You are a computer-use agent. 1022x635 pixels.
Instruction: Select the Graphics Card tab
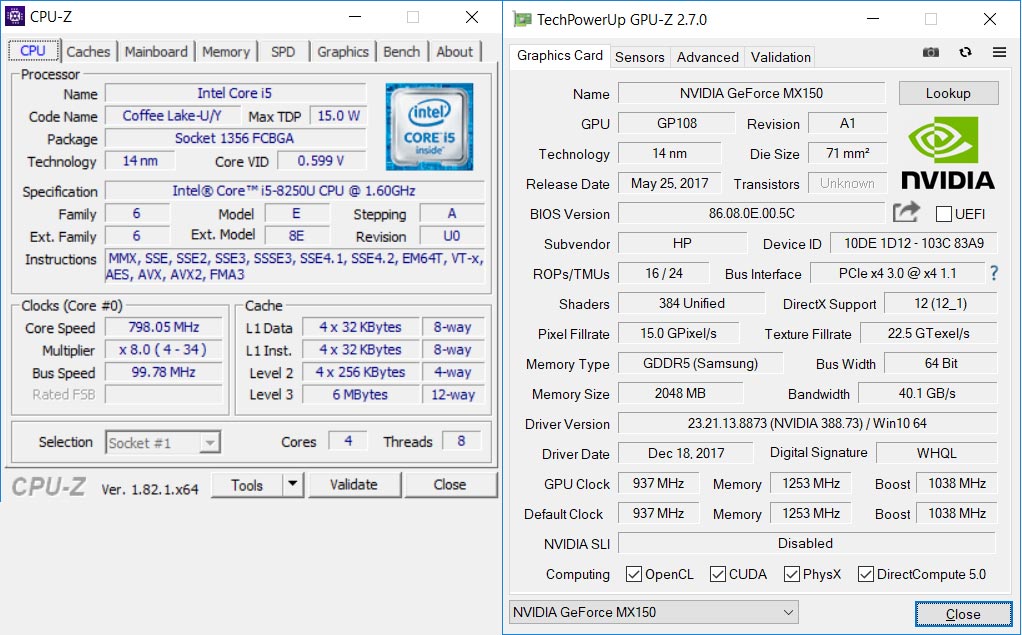tap(559, 55)
